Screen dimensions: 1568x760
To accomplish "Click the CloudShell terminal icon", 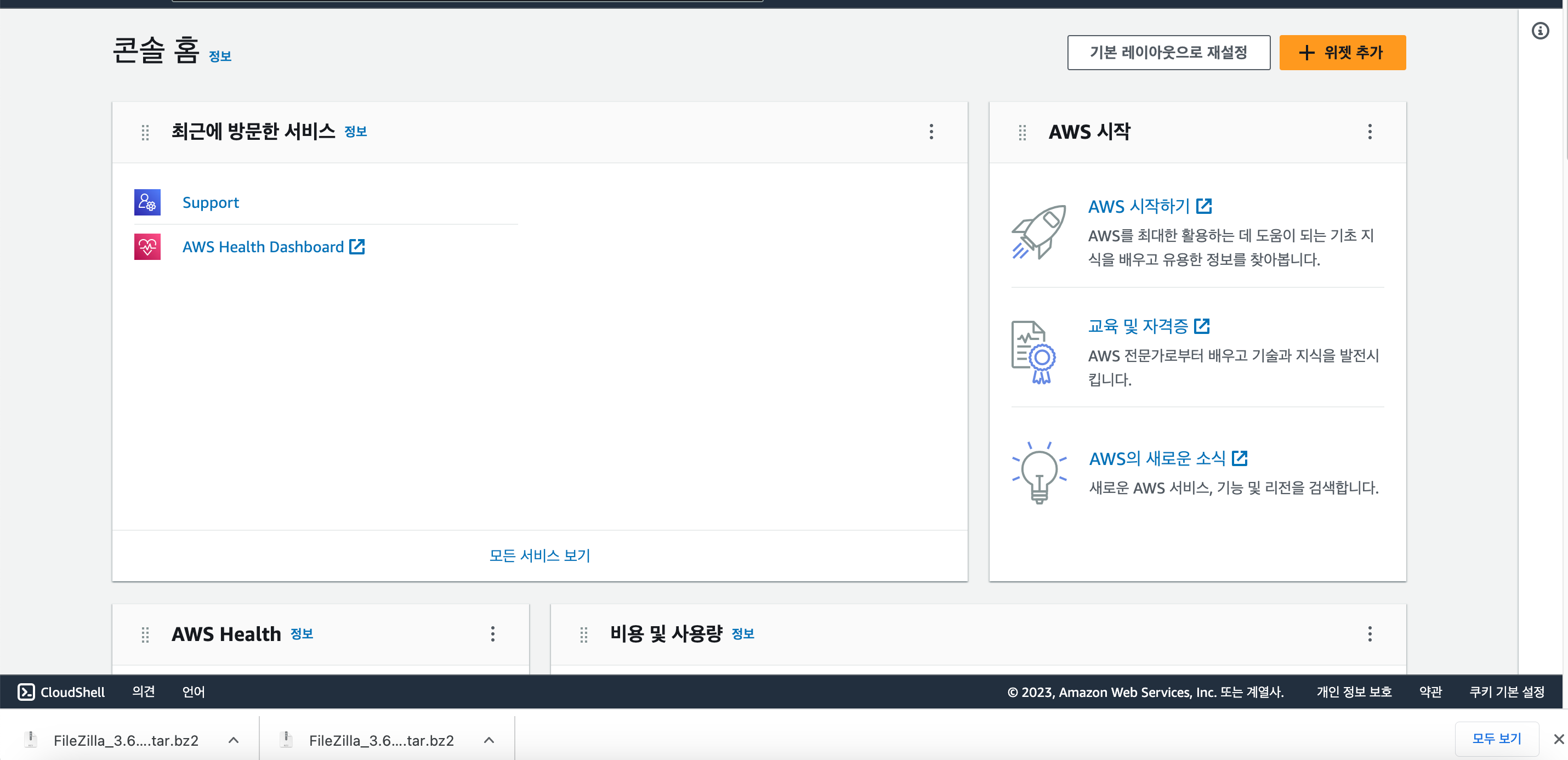I will (26, 692).
